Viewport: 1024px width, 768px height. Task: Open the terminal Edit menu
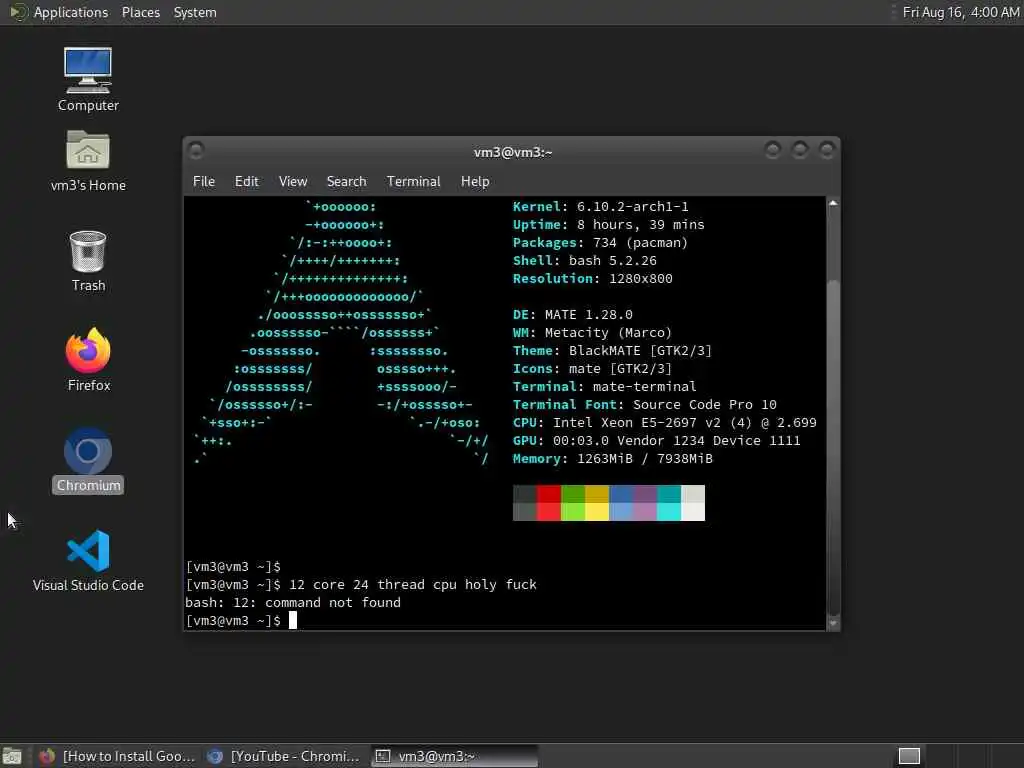pos(246,182)
